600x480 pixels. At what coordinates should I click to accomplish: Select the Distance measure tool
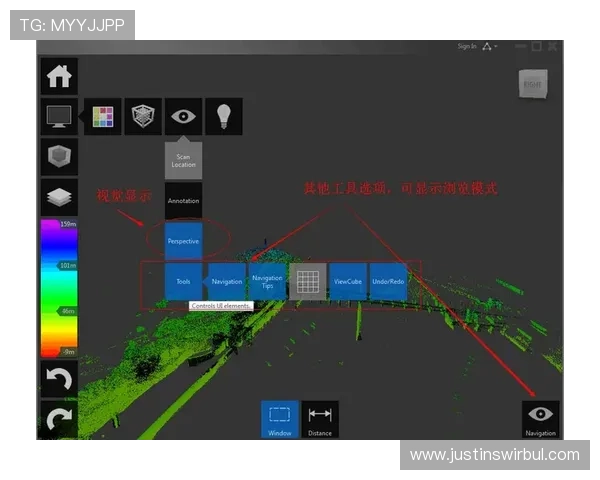320,419
